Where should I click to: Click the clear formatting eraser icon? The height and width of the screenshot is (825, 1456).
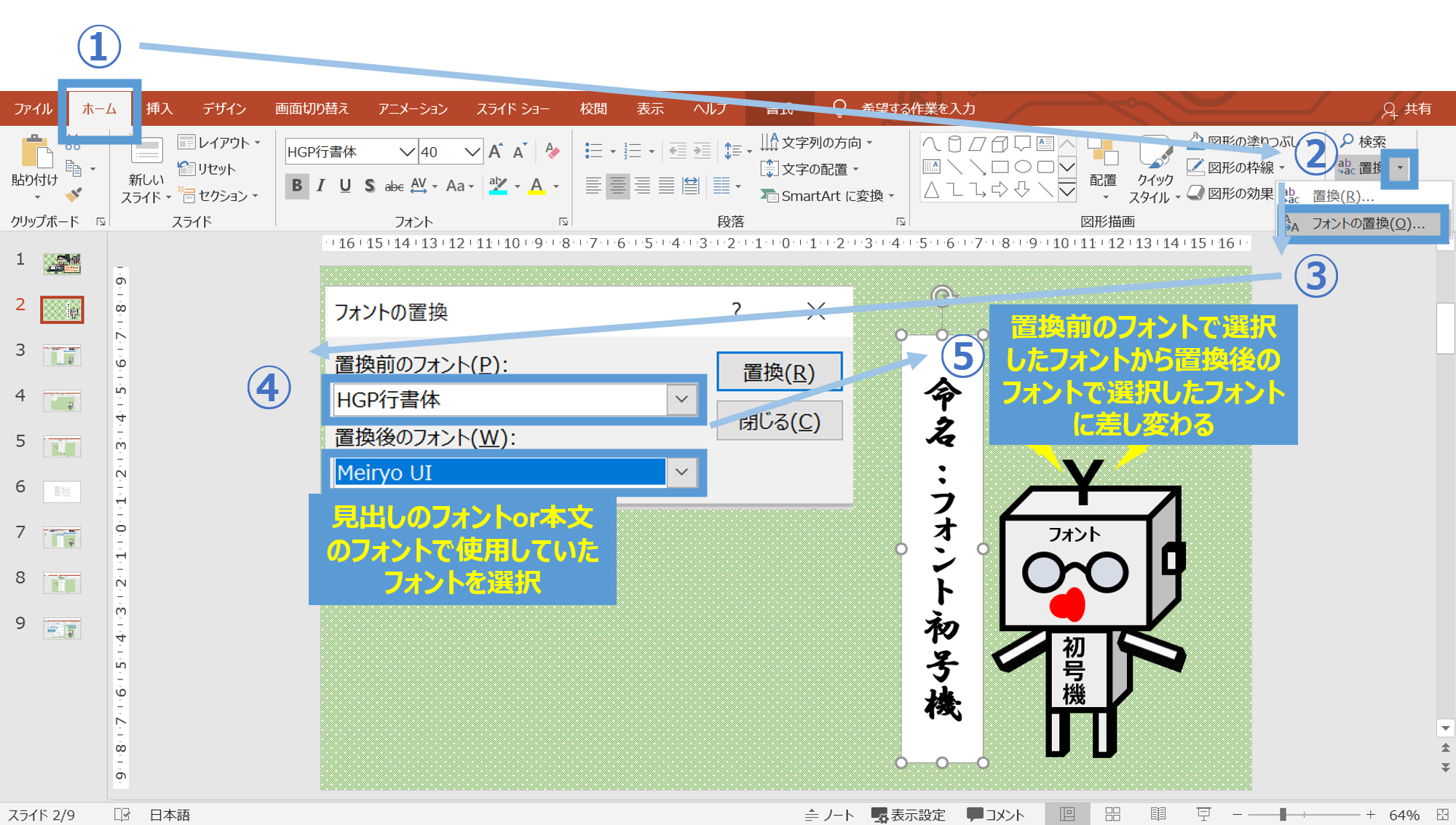pos(553,151)
